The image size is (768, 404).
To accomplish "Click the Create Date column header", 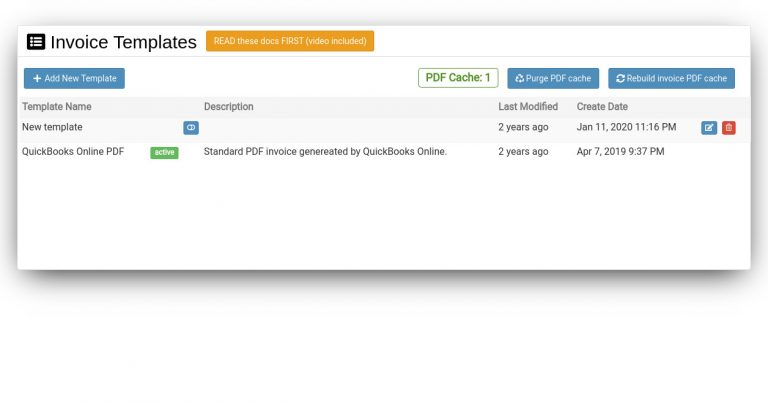I will click(602, 107).
